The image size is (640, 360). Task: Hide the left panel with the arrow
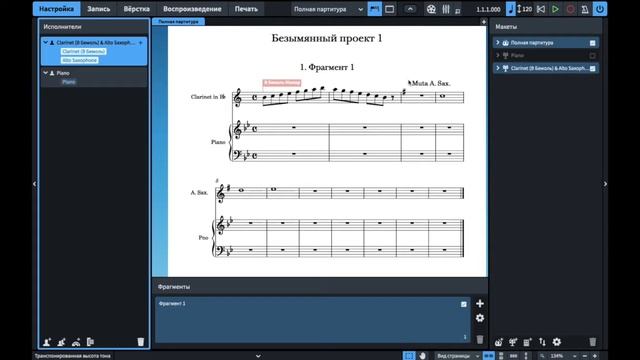click(34, 184)
